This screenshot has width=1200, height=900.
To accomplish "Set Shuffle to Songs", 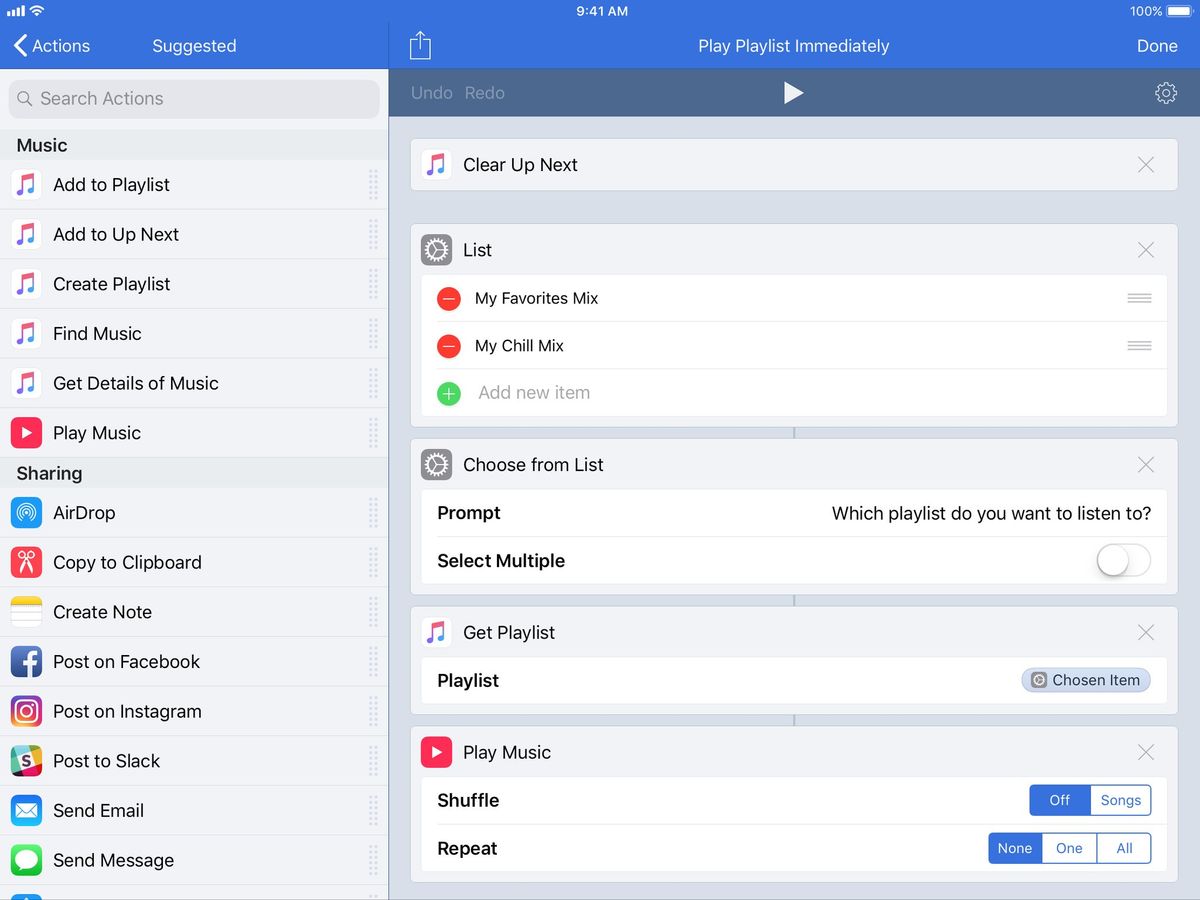I will coord(1120,800).
